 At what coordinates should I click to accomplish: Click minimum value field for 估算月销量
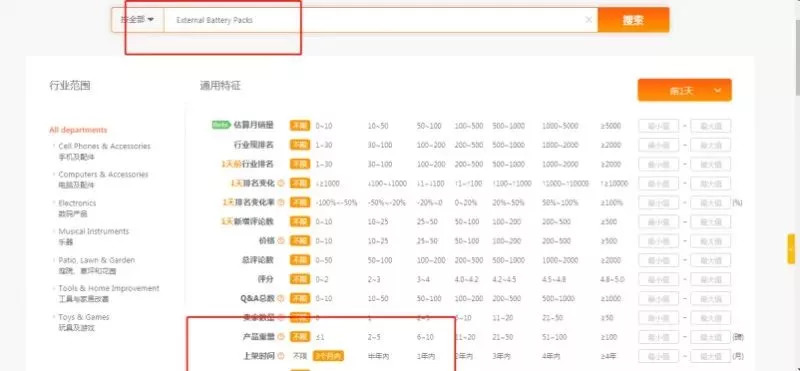pos(658,126)
